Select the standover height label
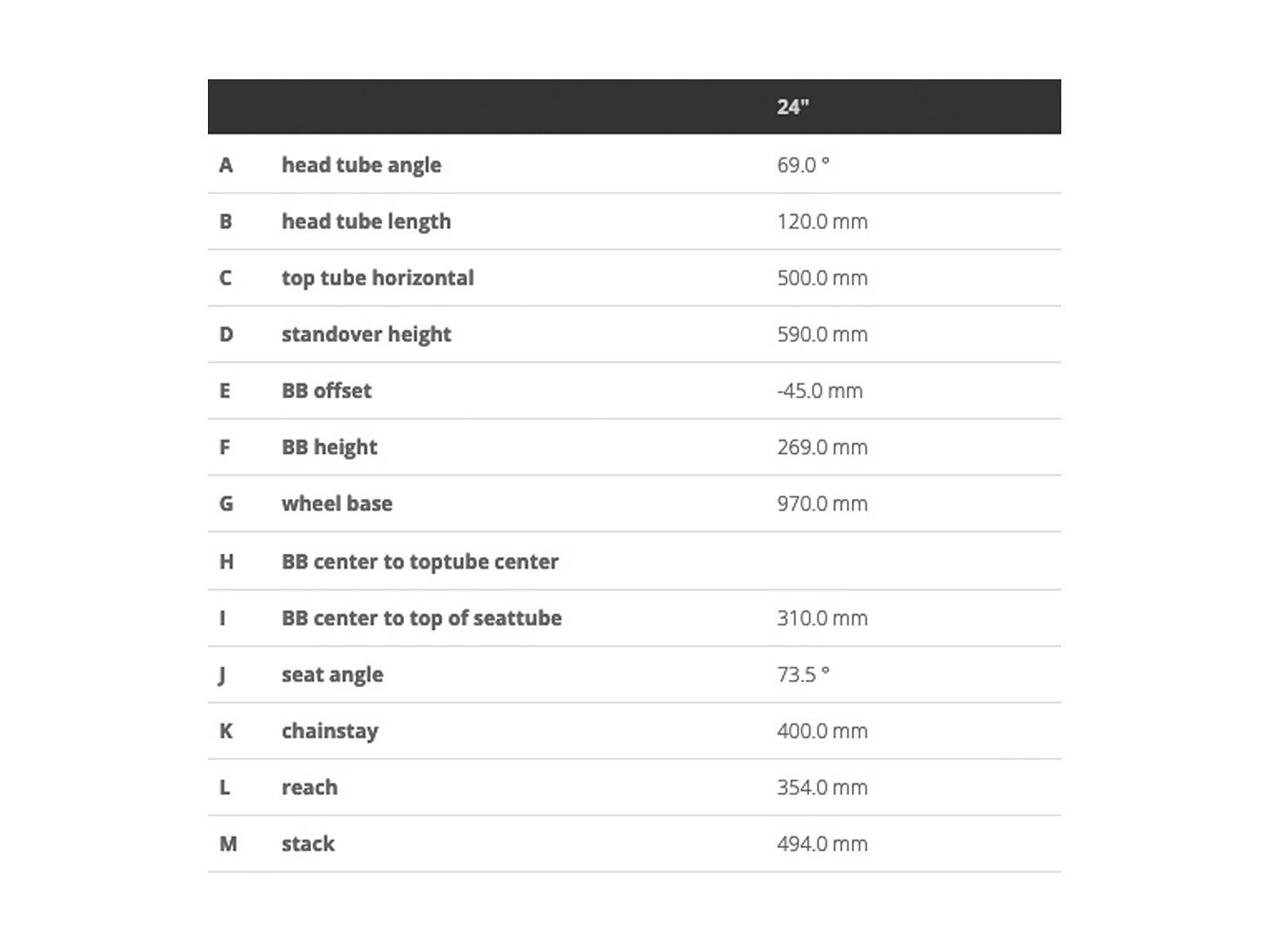1270x952 pixels. [x=366, y=334]
